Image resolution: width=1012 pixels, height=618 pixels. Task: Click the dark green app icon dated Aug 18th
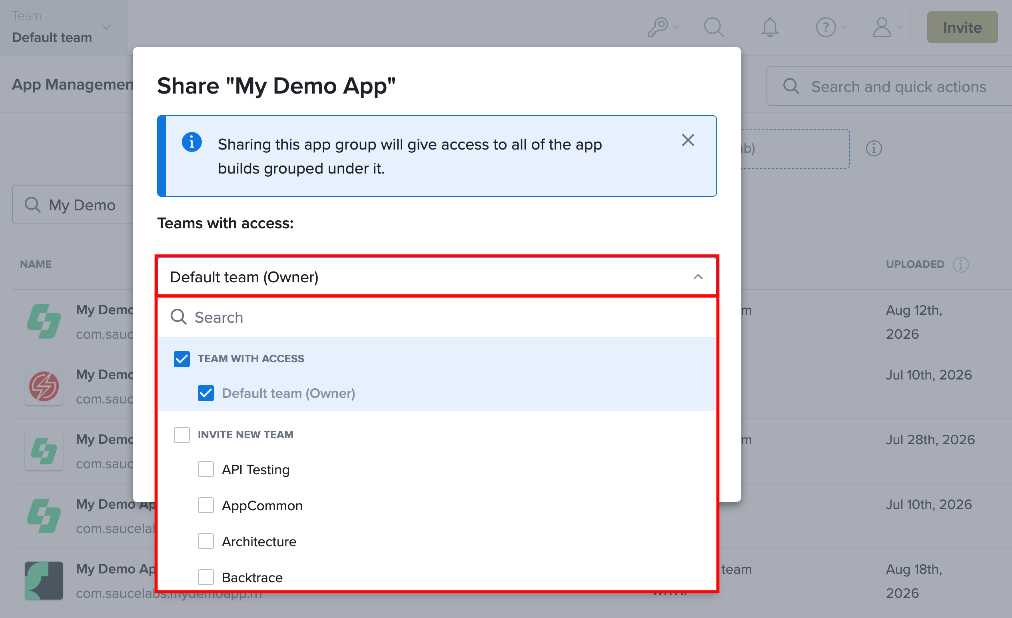coord(44,581)
